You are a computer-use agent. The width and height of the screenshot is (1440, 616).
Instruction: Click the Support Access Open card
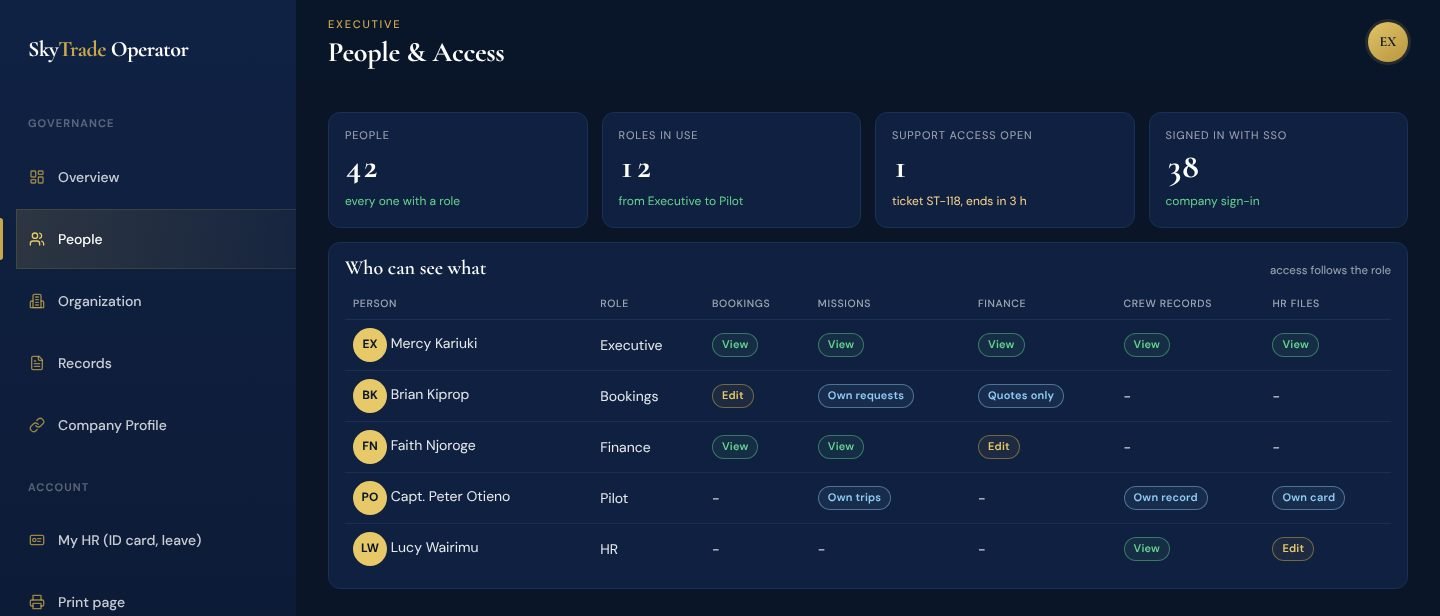click(x=1005, y=170)
